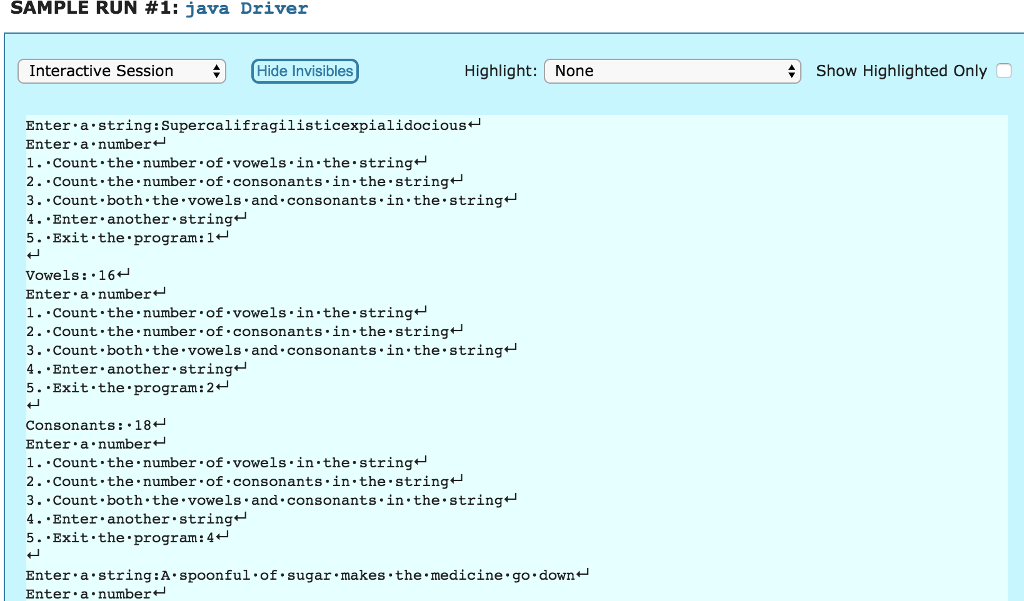The image size is (1024, 601).
Task: Enable the Show Highlighted Only checkbox
Action: click(x=1003, y=70)
